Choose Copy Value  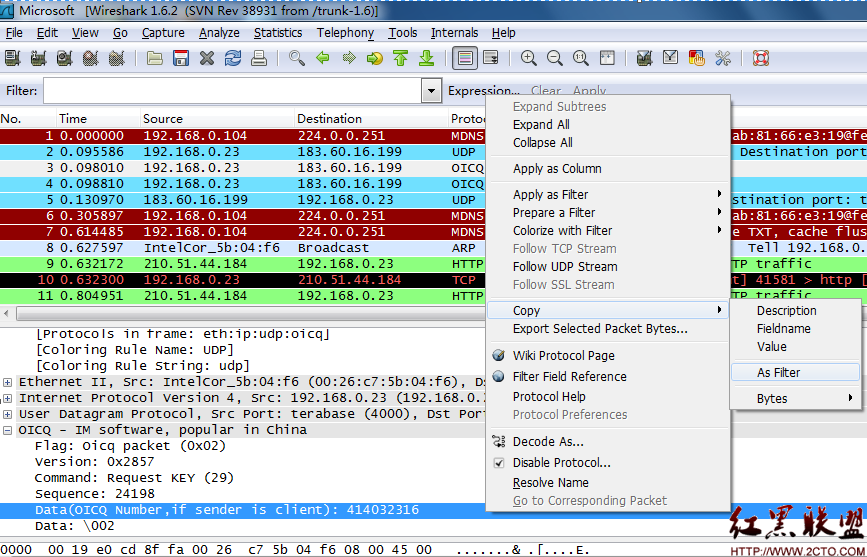pos(796,347)
